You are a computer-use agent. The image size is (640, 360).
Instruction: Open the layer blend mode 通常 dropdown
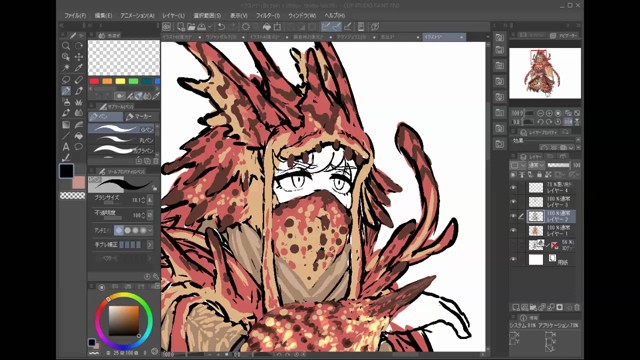tap(537, 165)
